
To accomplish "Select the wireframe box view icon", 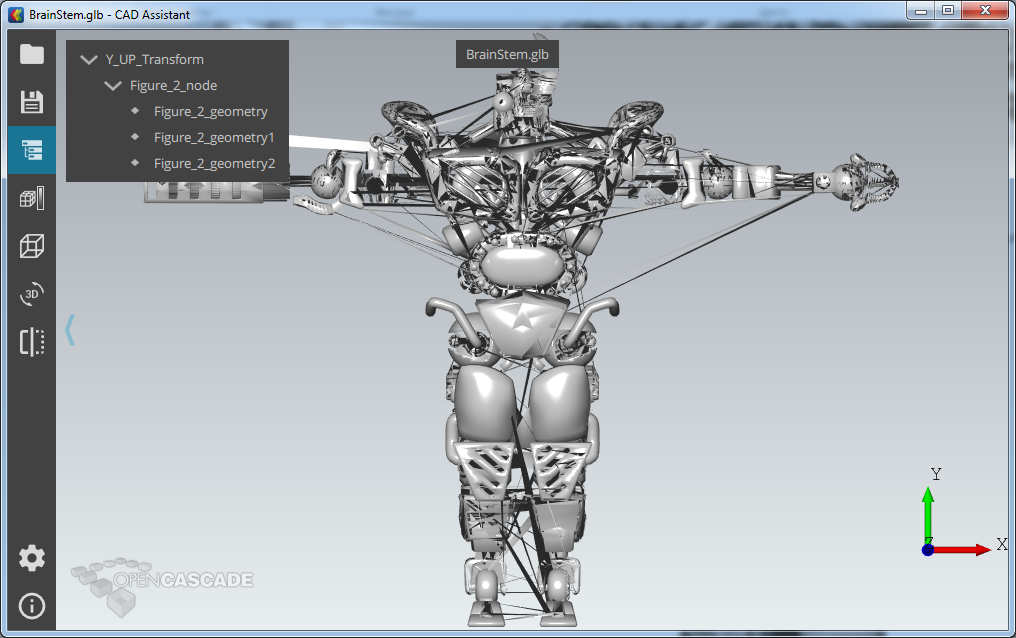I will 32,246.
